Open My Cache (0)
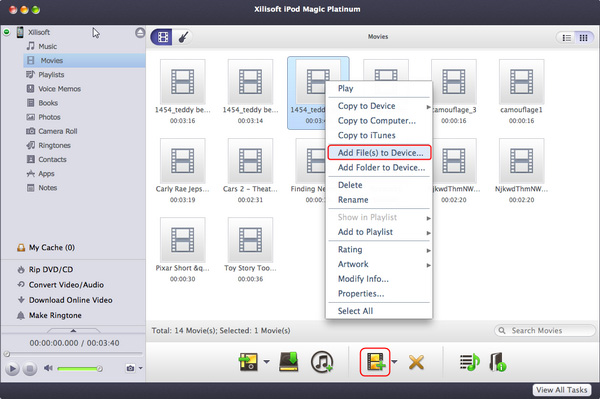 46,248
